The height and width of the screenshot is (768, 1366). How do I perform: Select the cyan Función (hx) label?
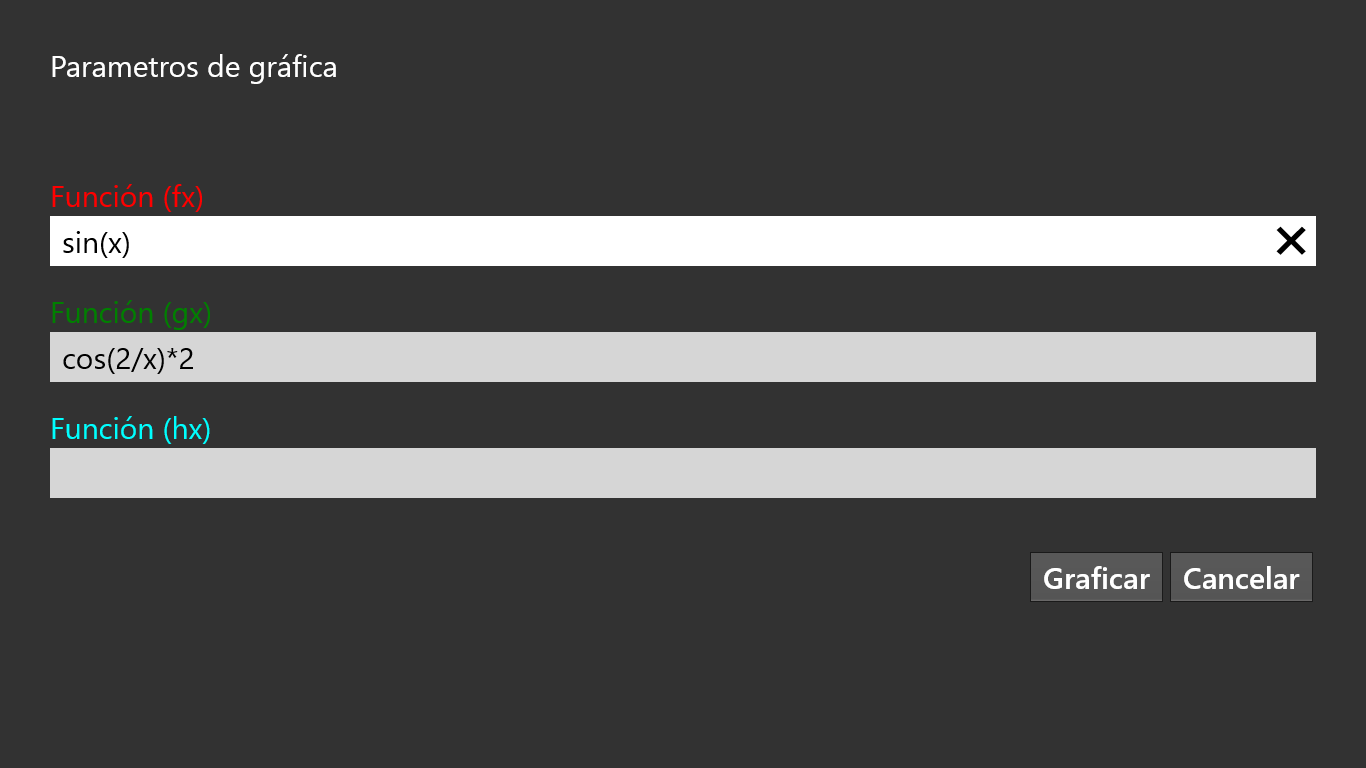pos(130,428)
